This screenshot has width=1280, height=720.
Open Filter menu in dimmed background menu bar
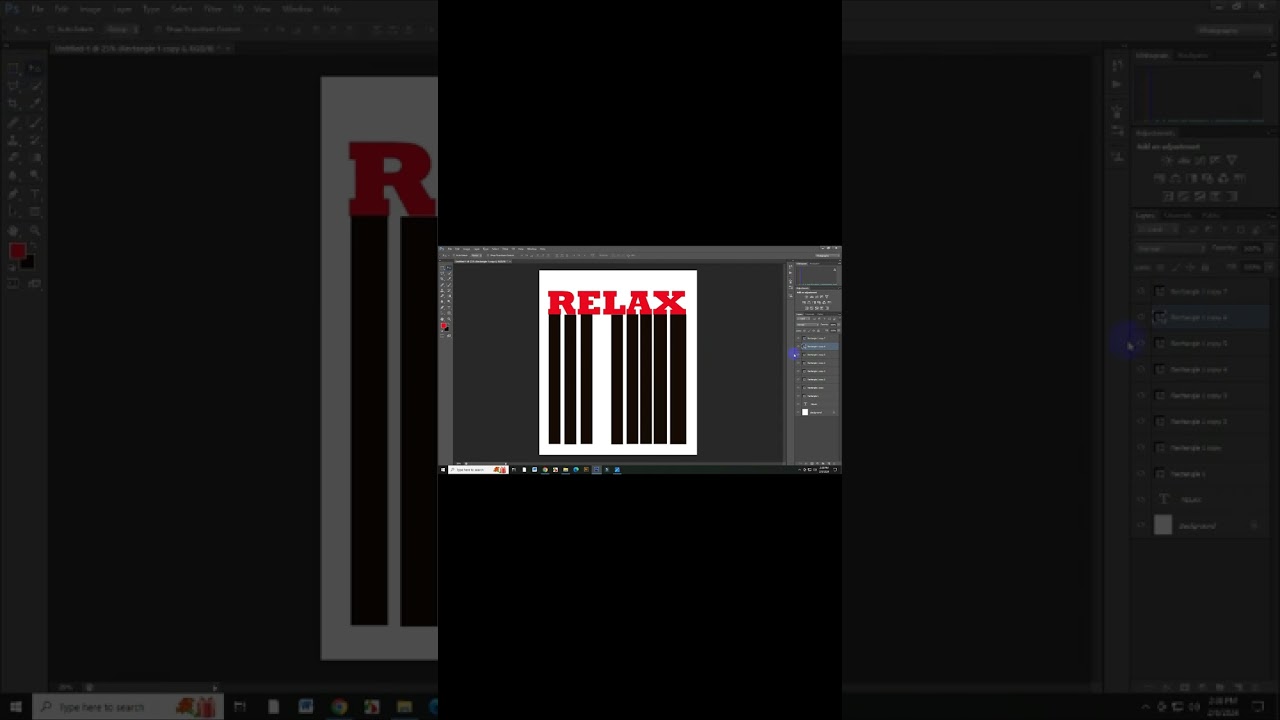point(212,9)
